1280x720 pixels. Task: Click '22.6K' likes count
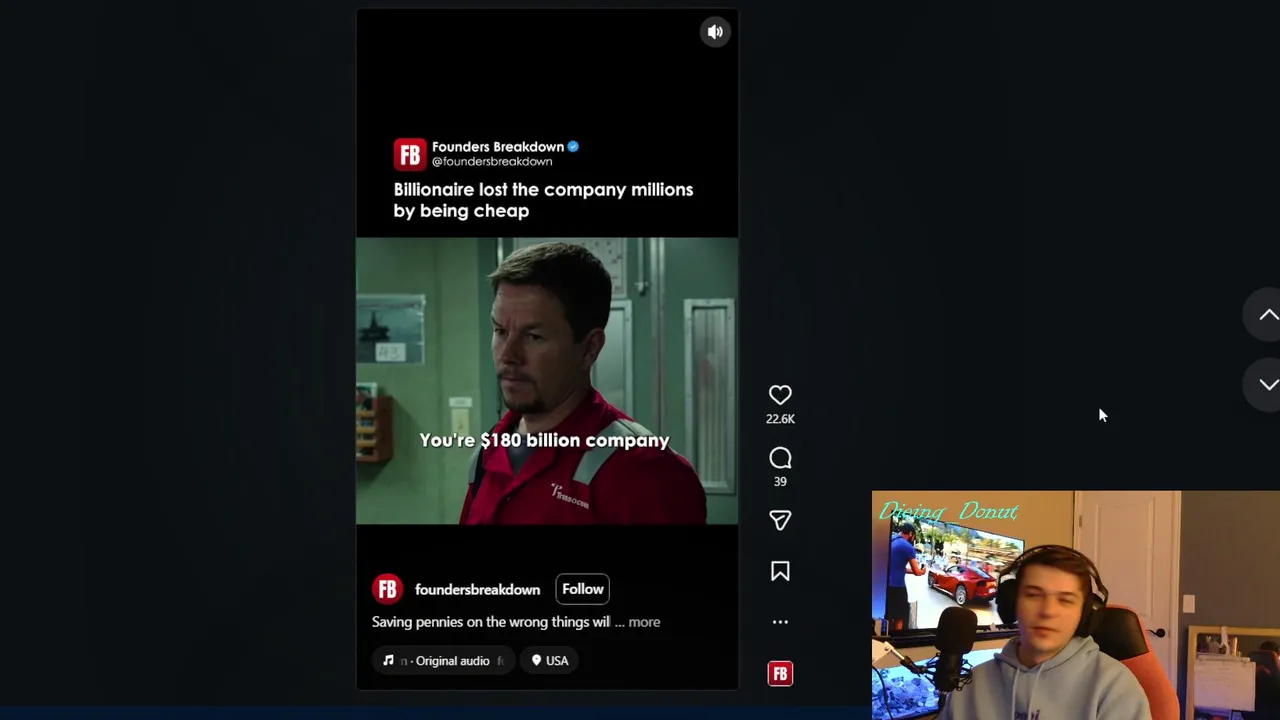(x=780, y=419)
